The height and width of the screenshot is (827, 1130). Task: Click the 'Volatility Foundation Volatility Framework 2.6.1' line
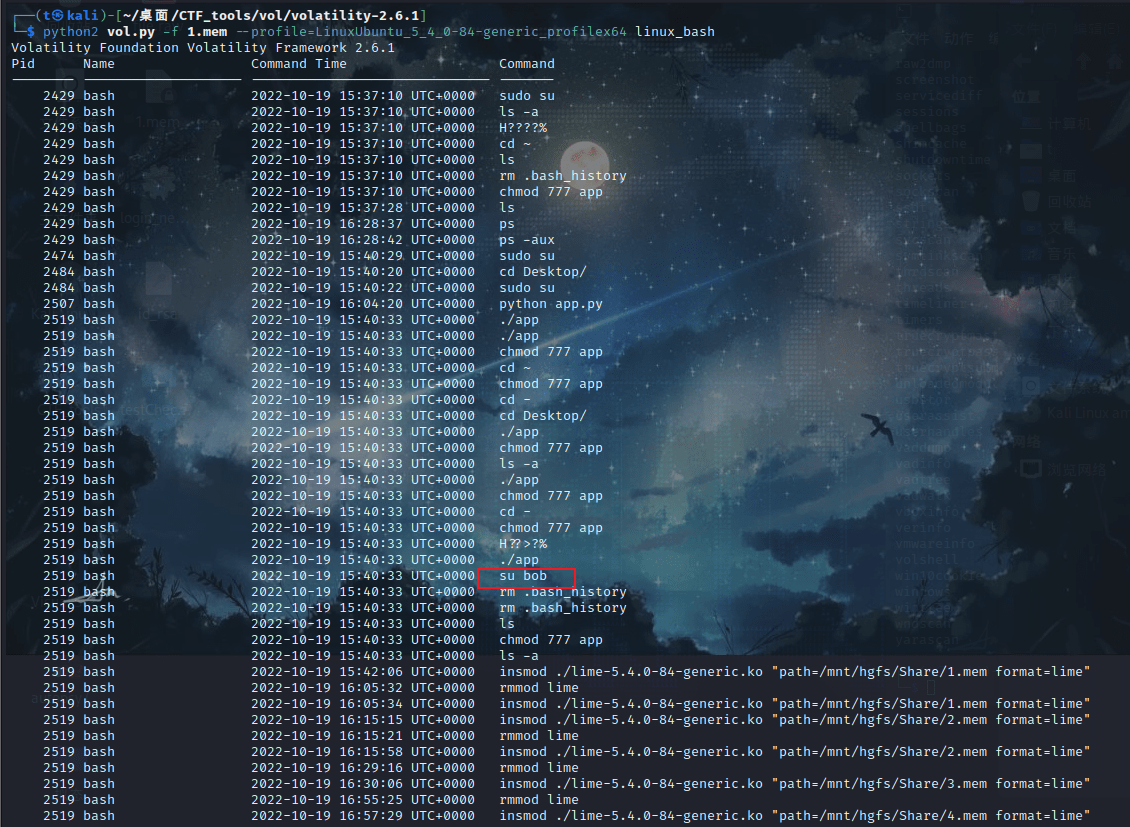pyautogui.click(x=203, y=48)
